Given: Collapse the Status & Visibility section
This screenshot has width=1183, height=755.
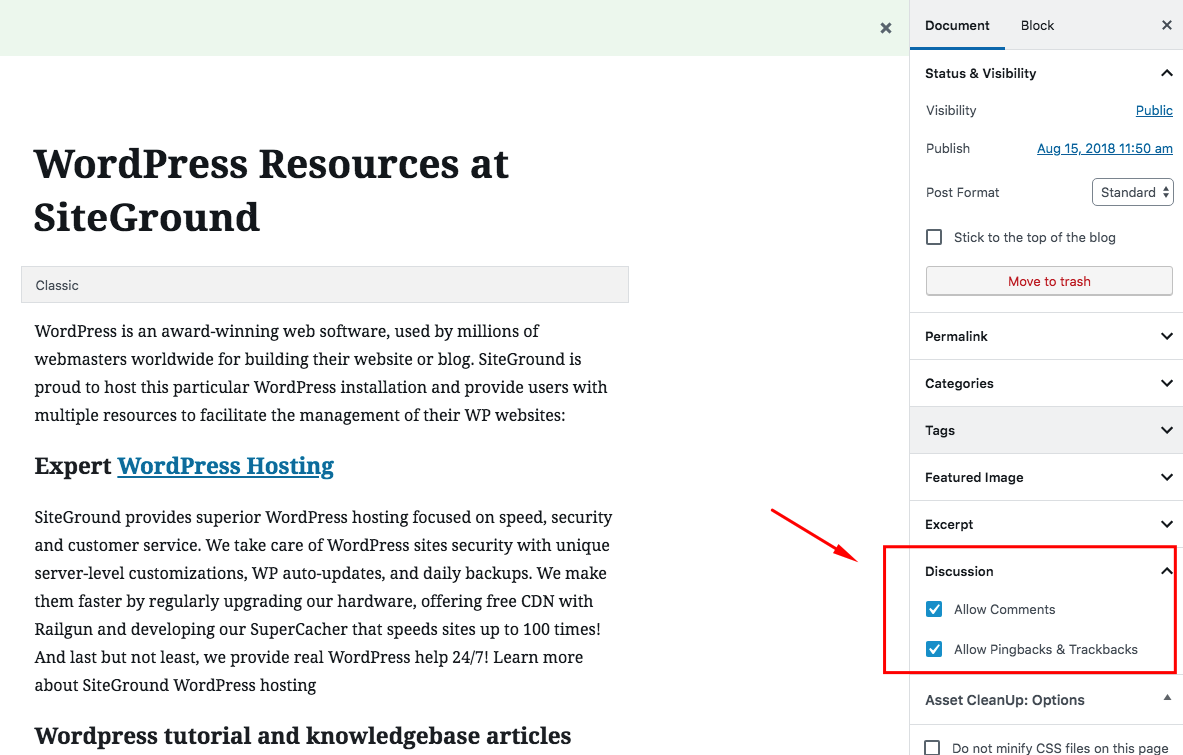Looking at the screenshot, I should [x=1166, y=73].
